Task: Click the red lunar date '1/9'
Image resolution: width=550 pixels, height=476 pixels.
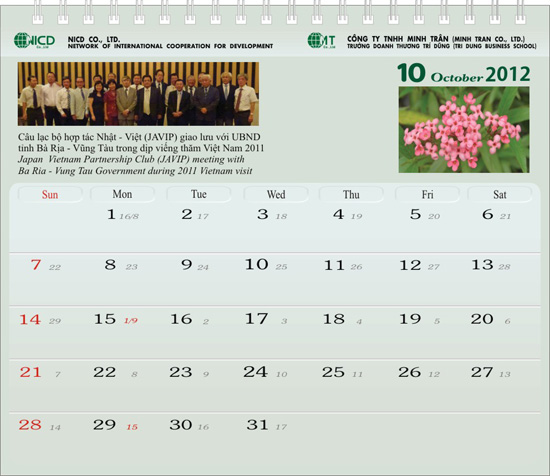Action: (131, 321)
